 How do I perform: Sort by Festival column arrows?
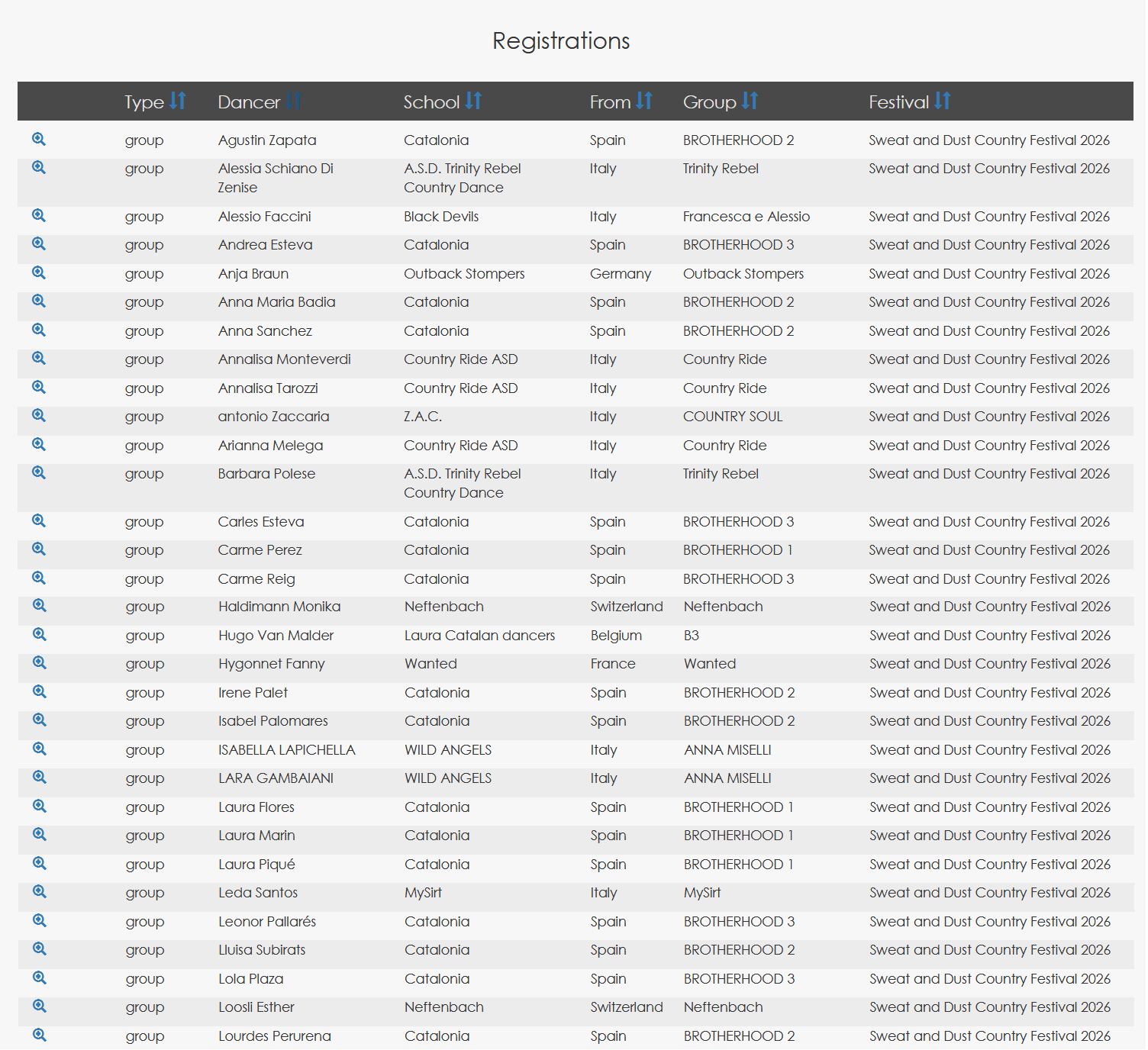coord(943,101)
